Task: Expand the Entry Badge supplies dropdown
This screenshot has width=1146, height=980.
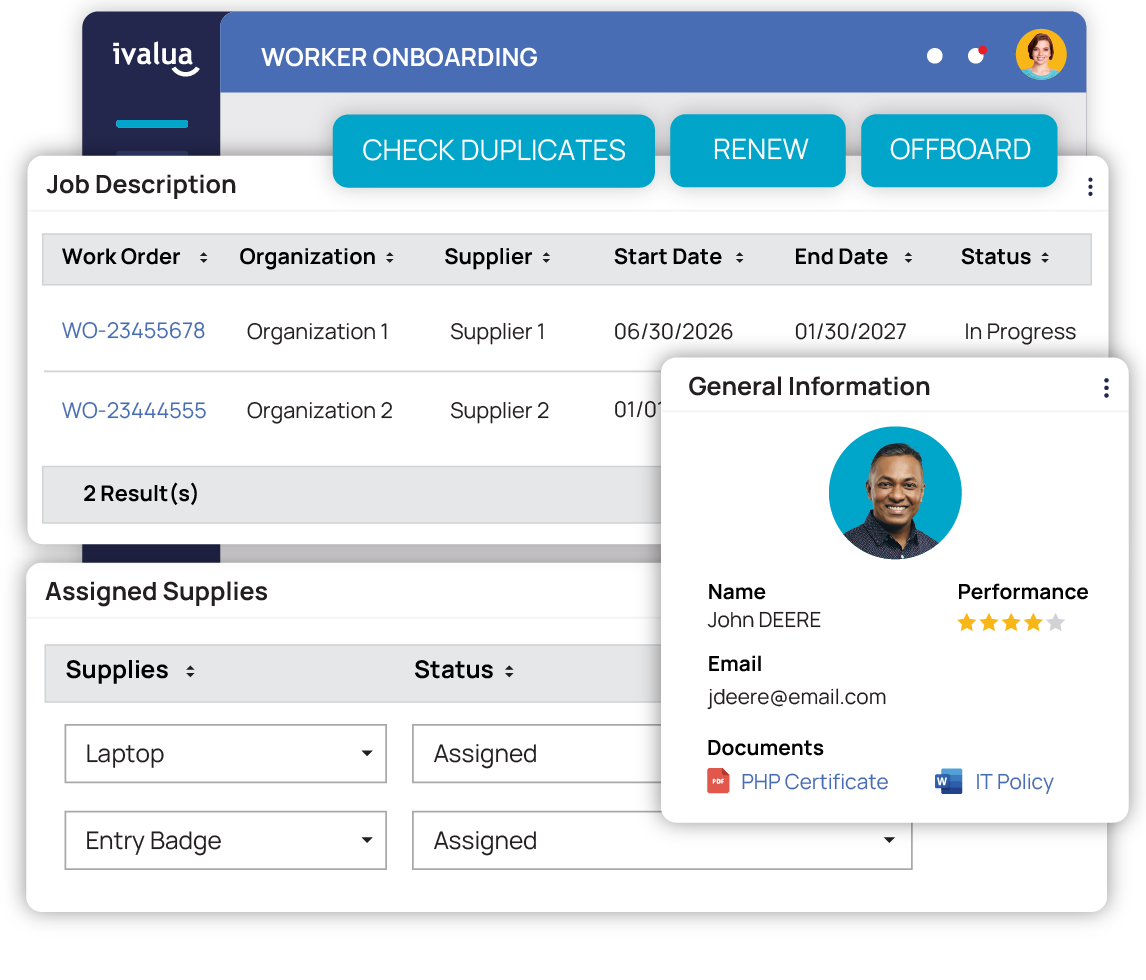Action: tap(367, 841)
